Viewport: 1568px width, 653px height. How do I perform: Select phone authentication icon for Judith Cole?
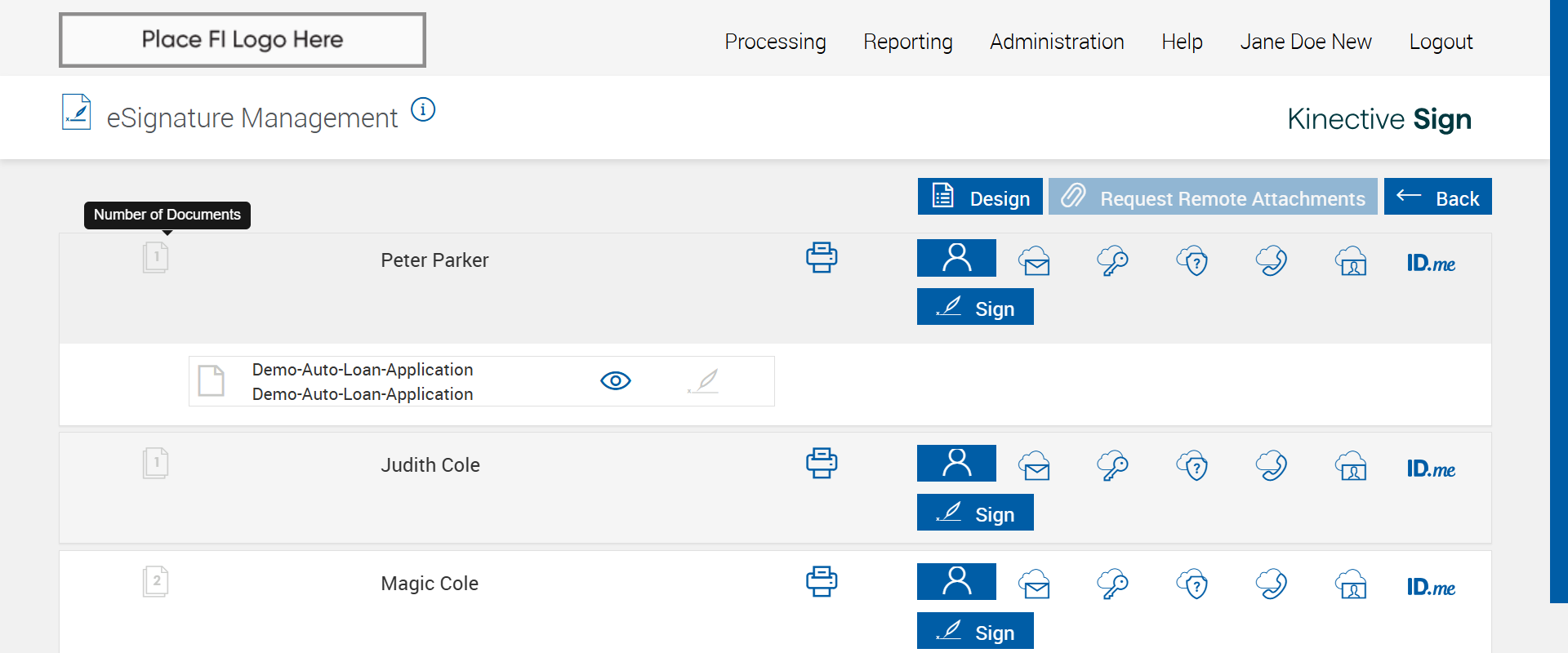pos(1272,466)
